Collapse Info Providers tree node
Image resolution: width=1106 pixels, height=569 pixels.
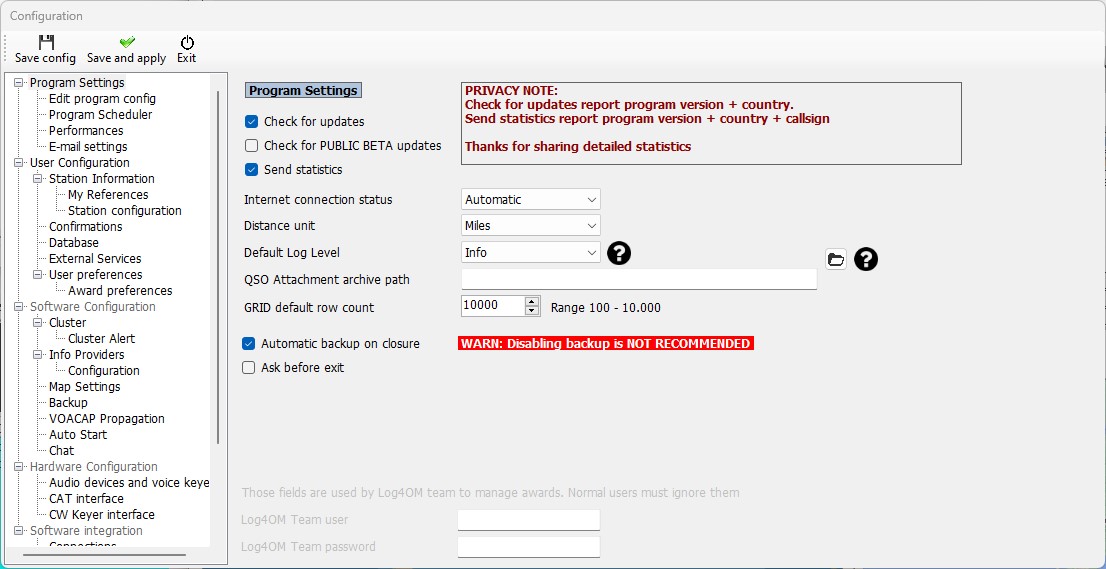click(38, 355)
